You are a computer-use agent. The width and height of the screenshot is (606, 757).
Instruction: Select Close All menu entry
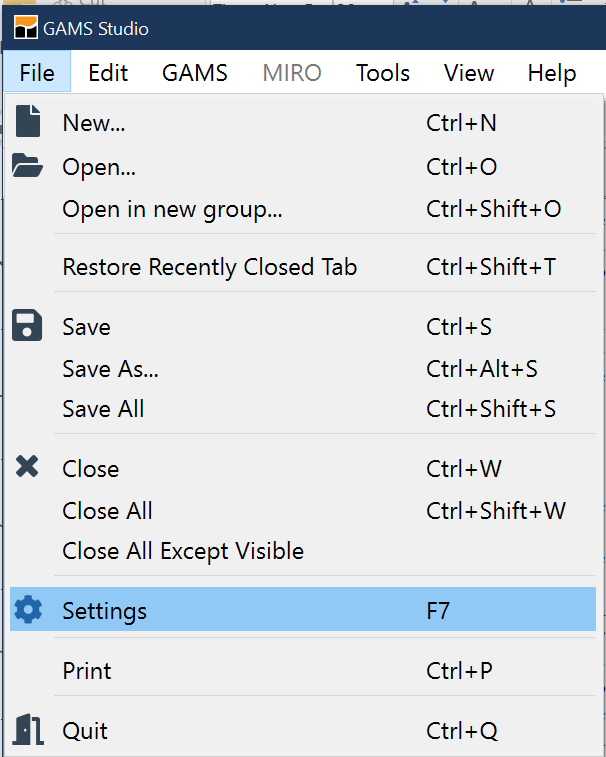point(107,511)
